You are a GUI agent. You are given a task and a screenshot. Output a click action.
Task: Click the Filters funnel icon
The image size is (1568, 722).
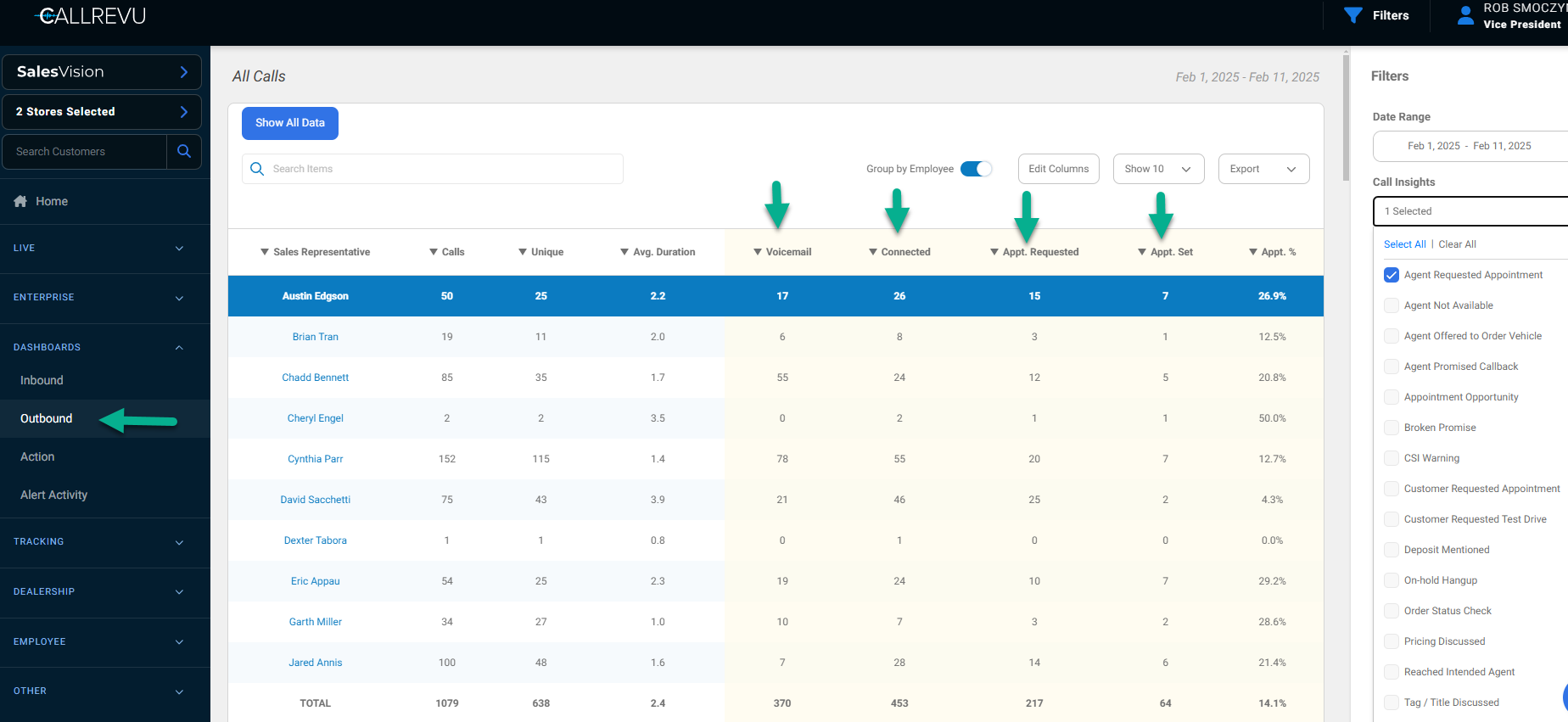click(x=1353, y=15)
